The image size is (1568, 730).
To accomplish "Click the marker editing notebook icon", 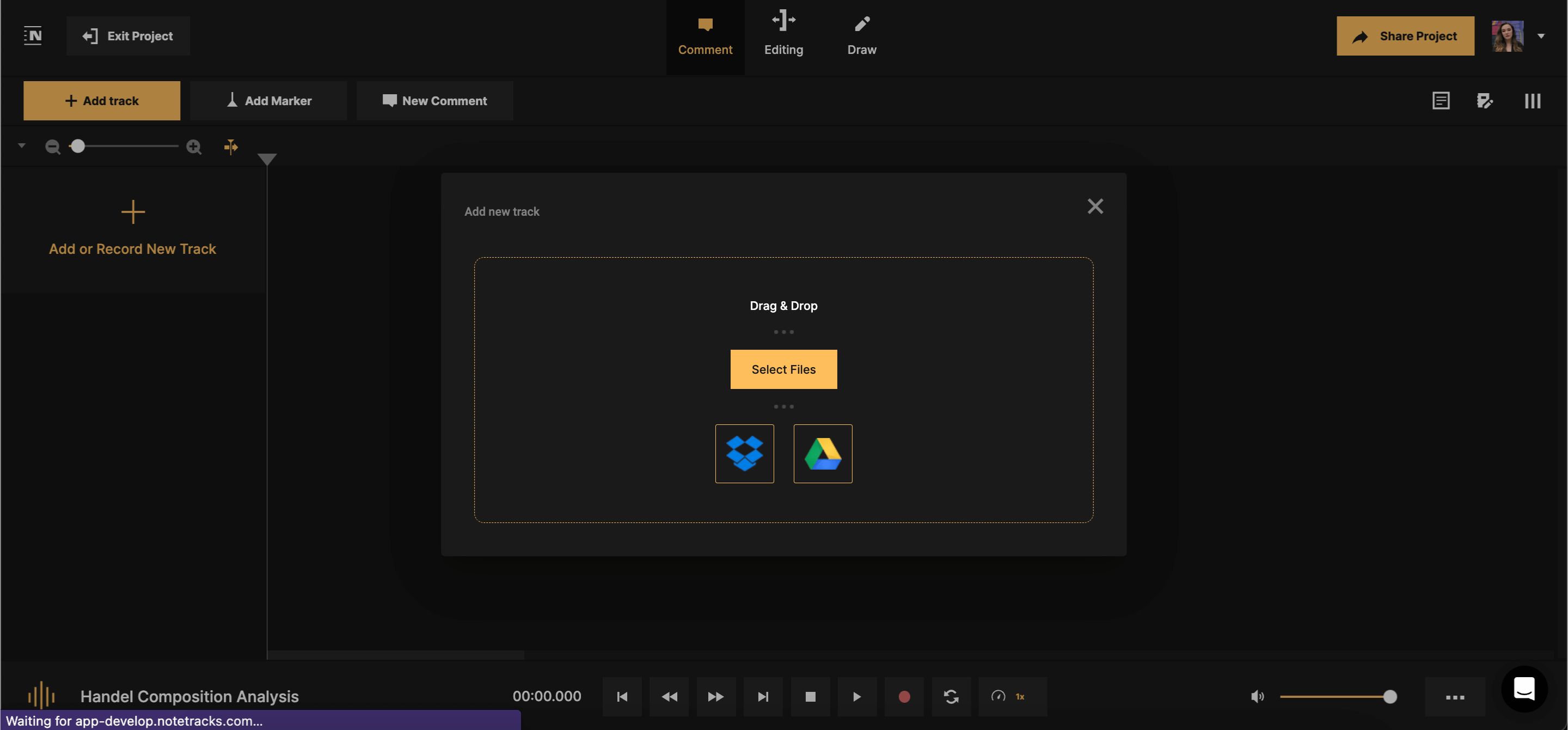I will pyautogui.click(x=1485, y=100).
